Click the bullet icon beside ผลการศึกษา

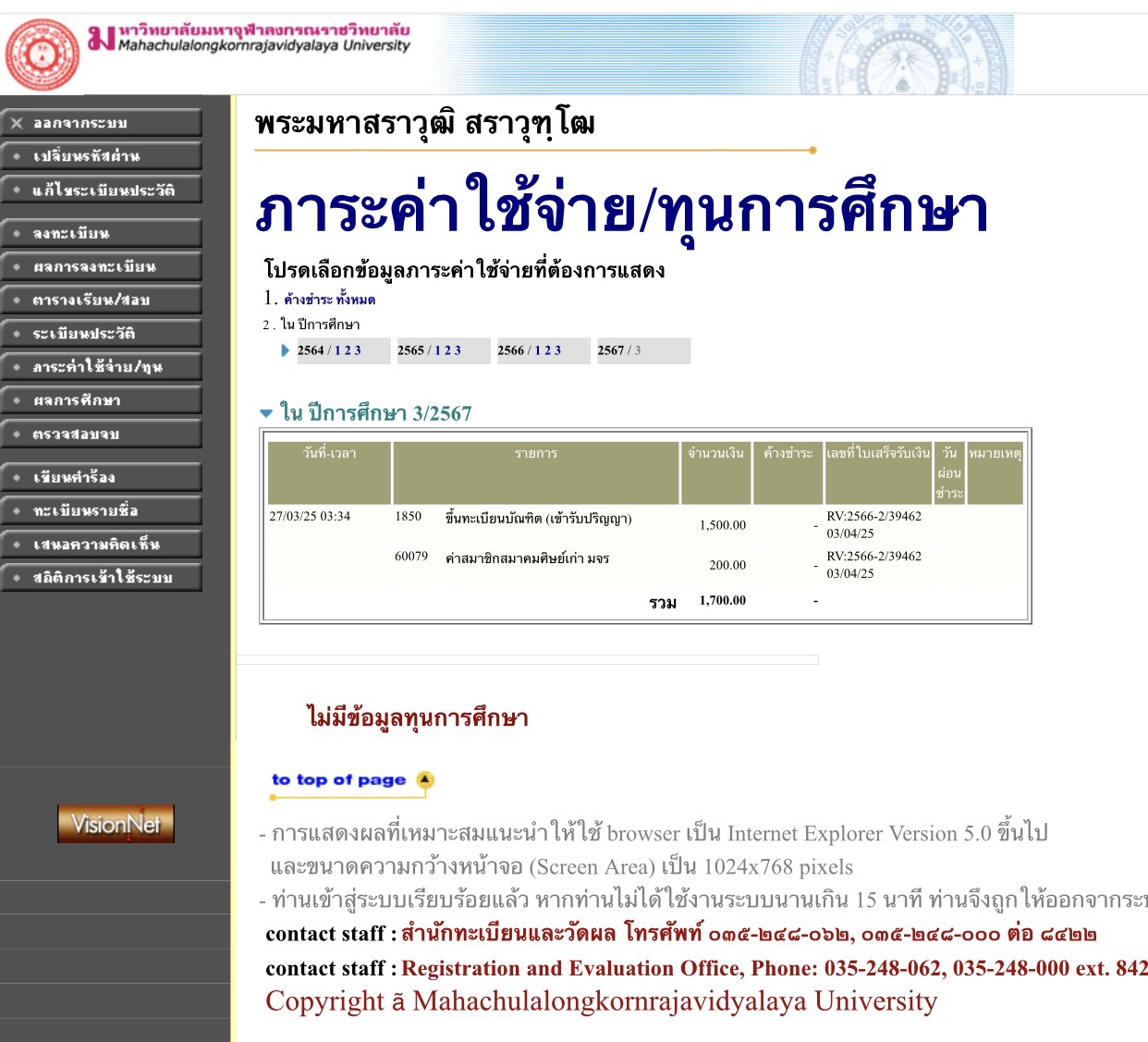(x=17, y=400)
